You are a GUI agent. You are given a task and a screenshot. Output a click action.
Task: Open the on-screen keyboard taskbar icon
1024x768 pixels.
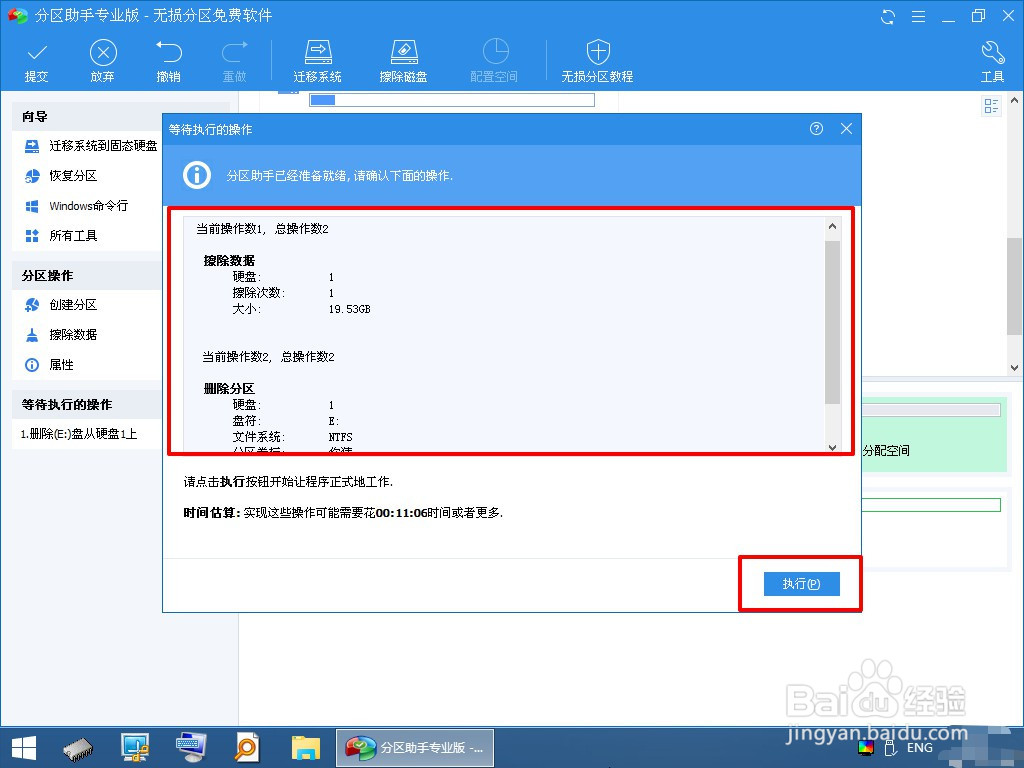(191, 748)
